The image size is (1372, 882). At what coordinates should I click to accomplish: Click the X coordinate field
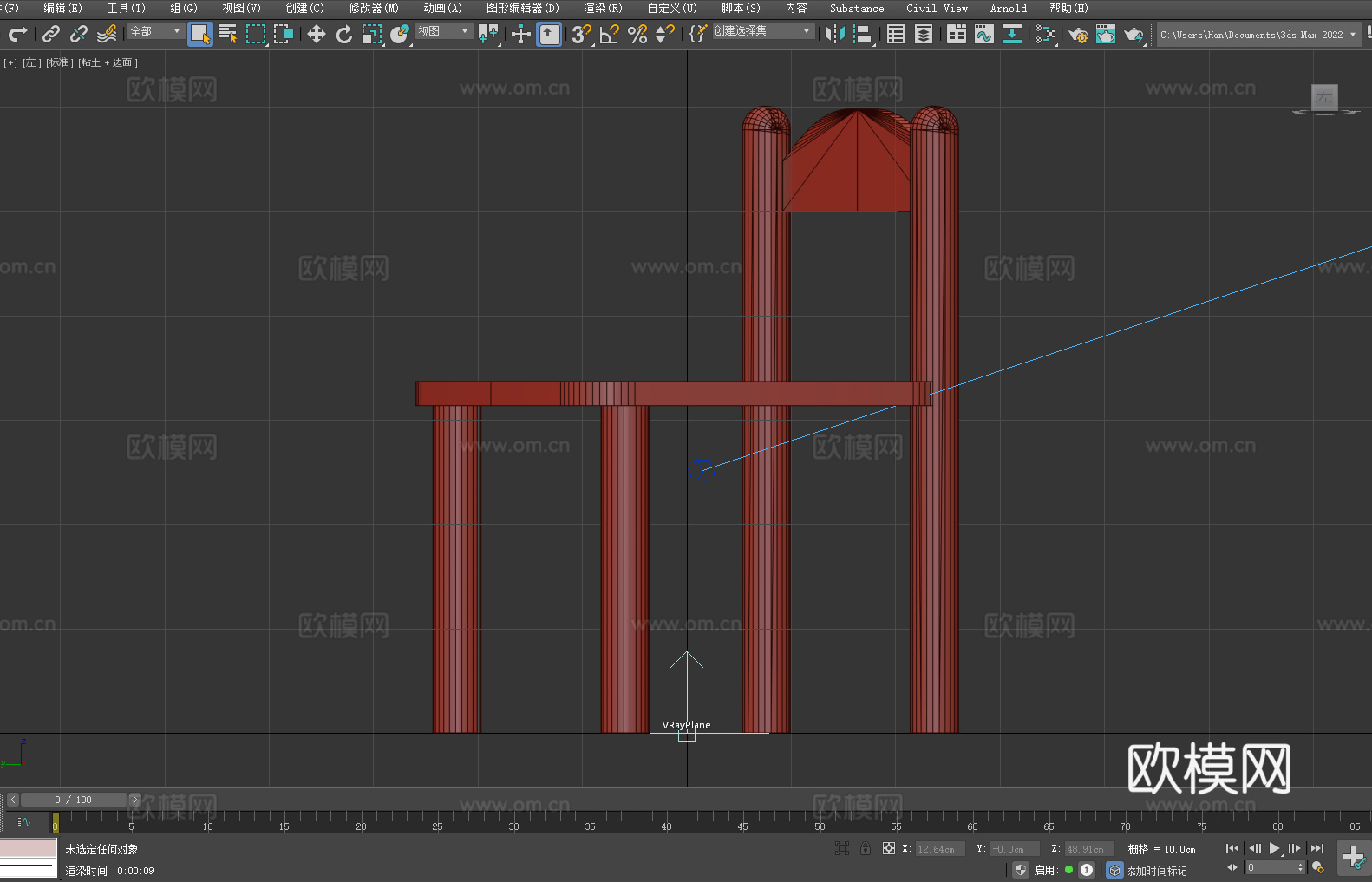click(940, 849)
